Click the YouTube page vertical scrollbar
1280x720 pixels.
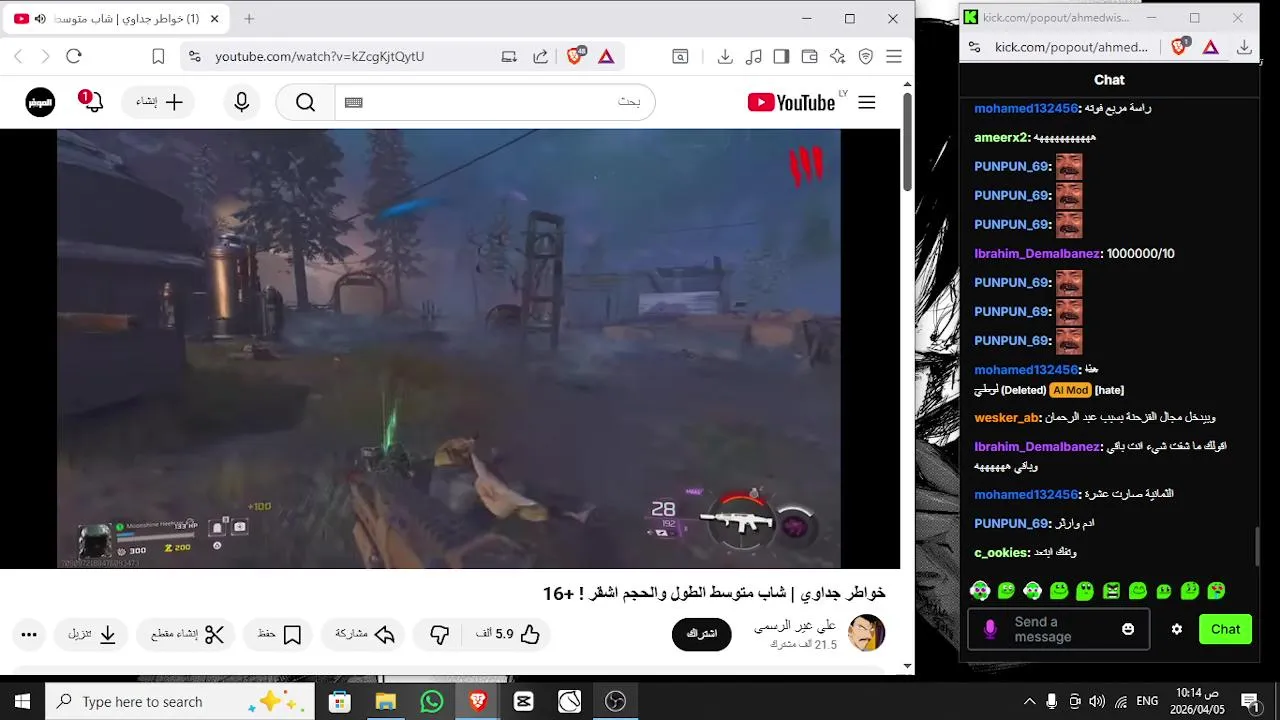click(907, 142)
